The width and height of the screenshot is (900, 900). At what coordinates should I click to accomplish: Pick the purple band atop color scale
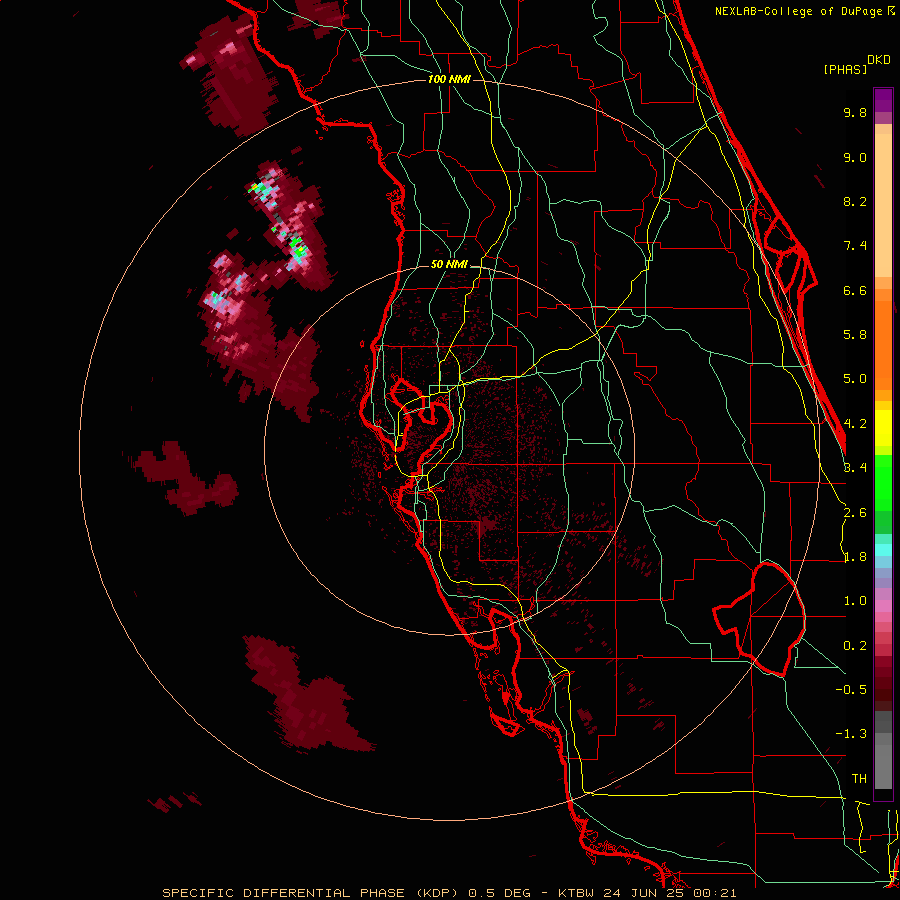(x=883, y=100)
